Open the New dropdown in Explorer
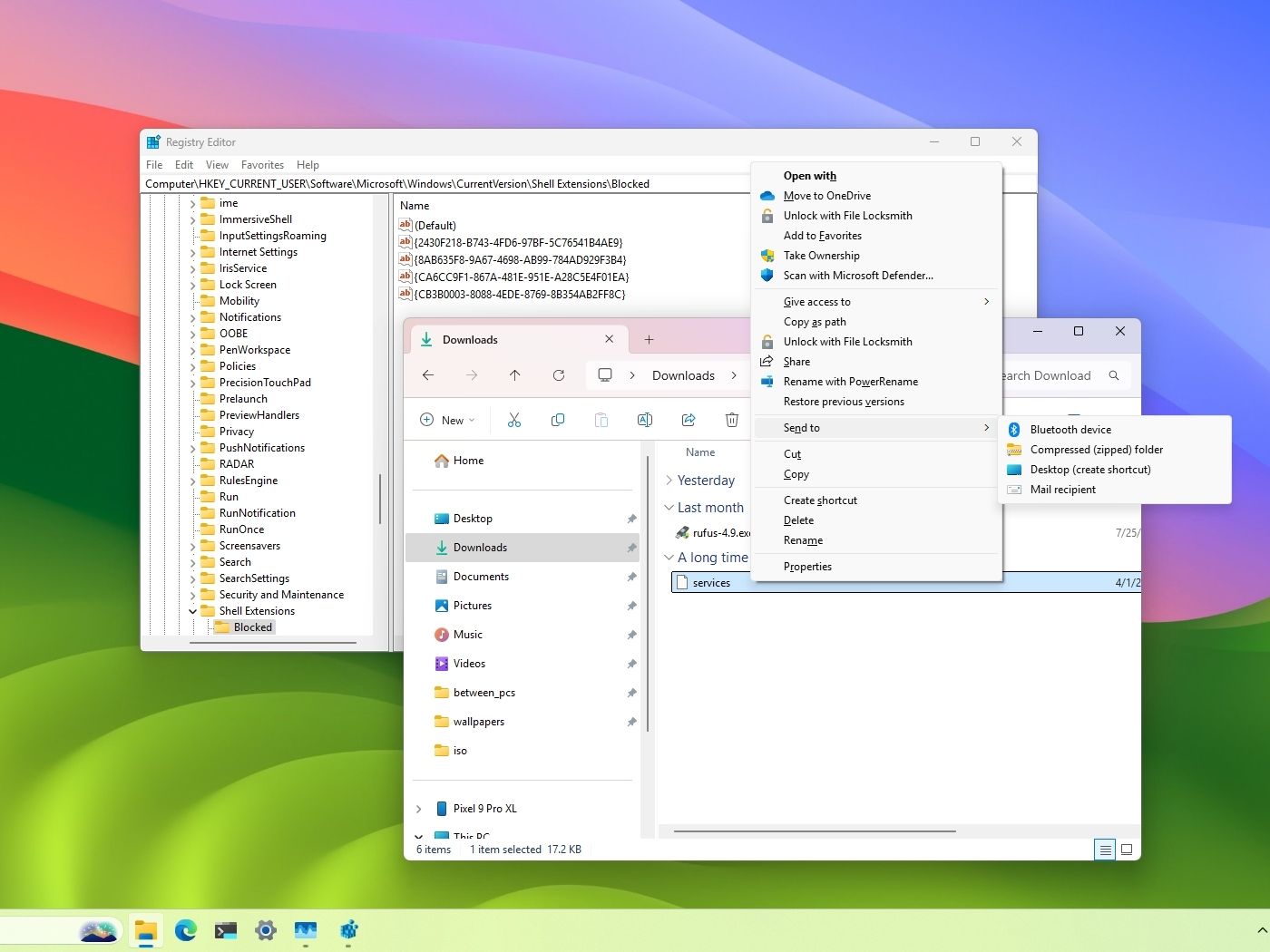Screen dimensions: 1270x952 448,420
